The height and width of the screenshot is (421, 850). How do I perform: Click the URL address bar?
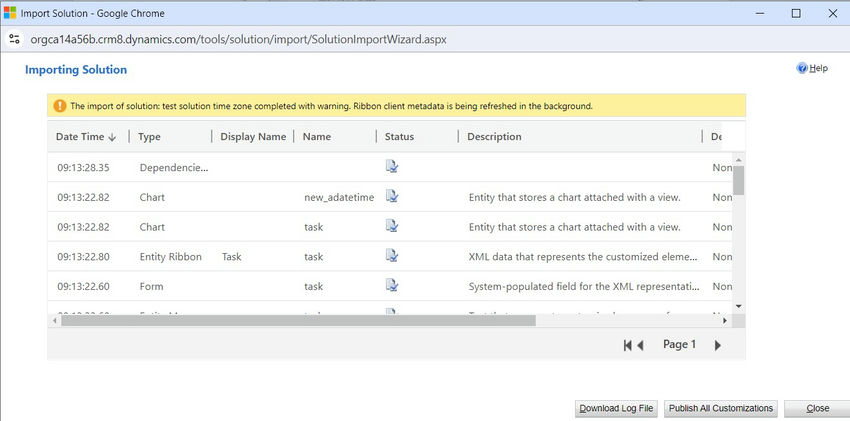[239, 40]
